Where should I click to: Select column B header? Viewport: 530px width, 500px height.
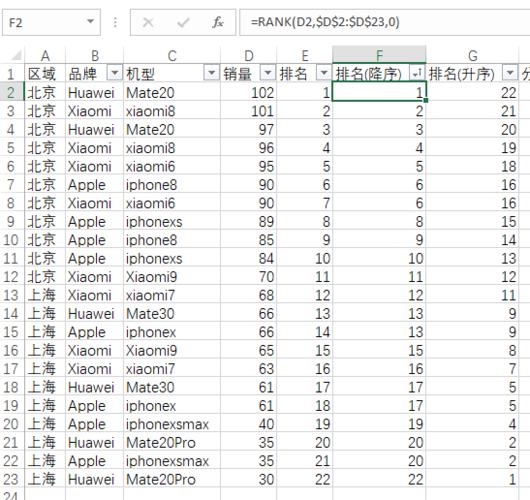pyautogui.click(x=94, y=55)
